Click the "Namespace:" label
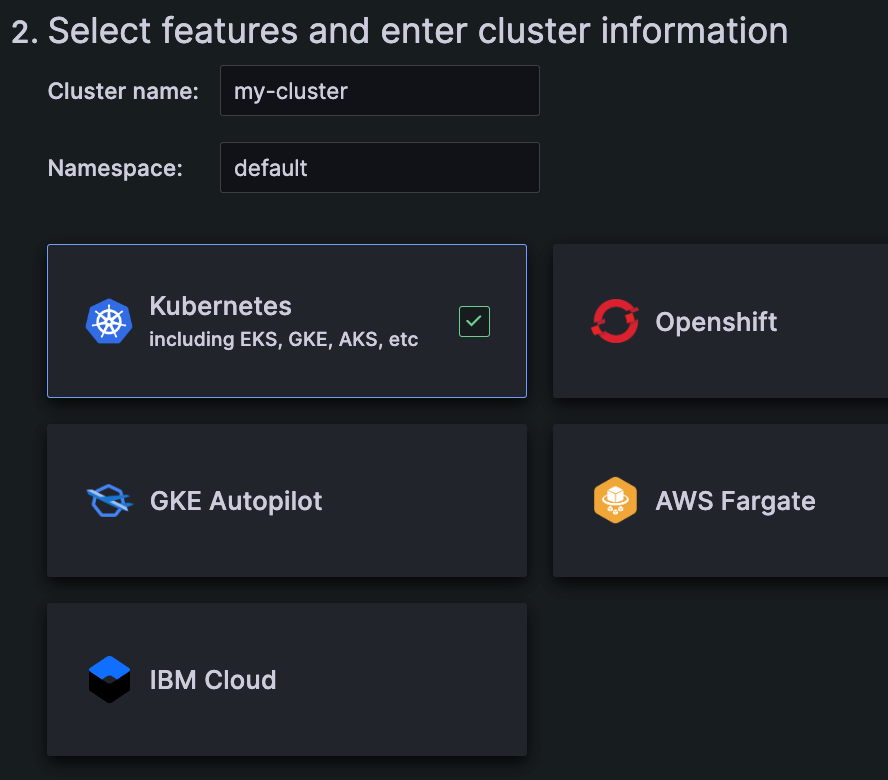 115,167
